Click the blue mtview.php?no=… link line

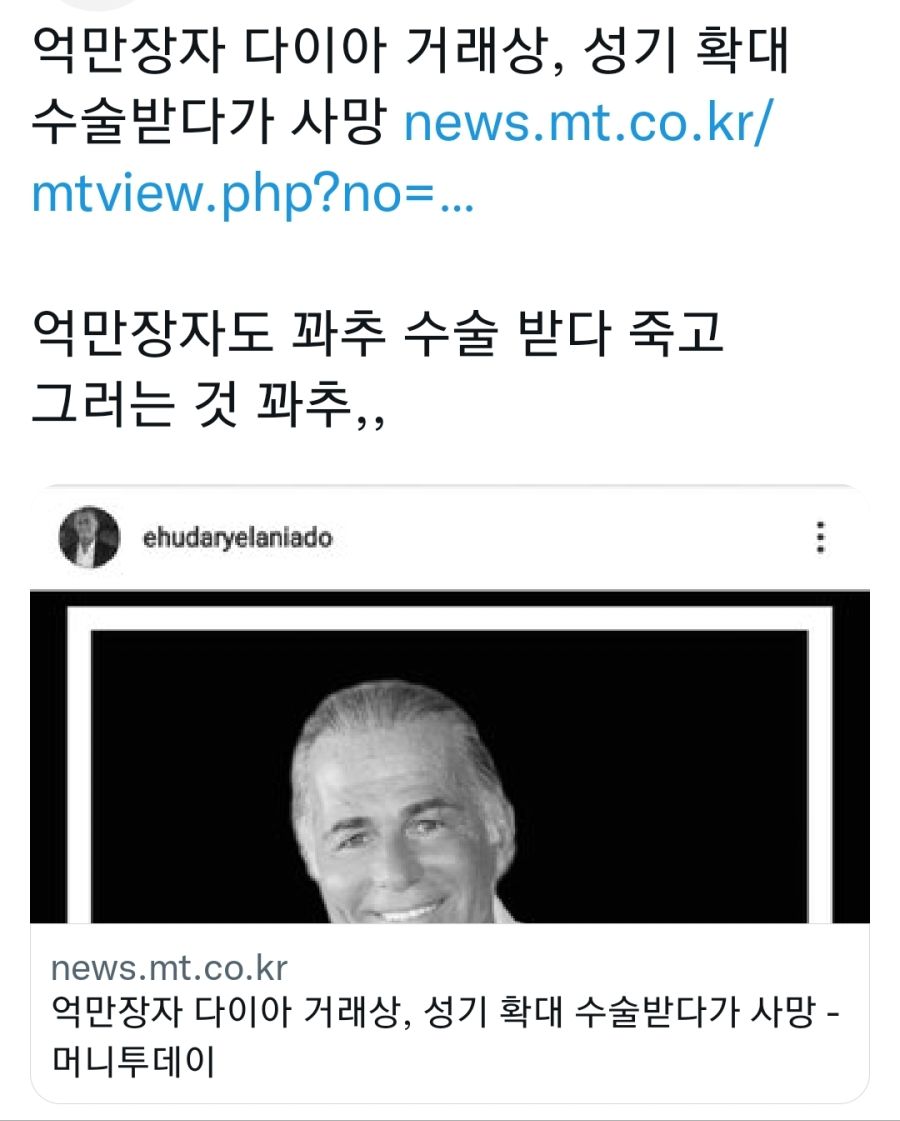click(x=252, y=193)
